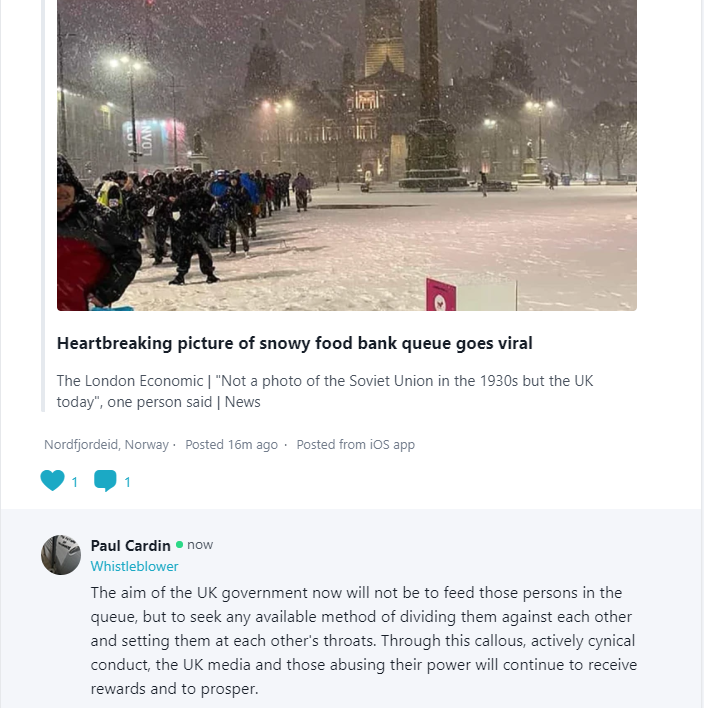Viewport: 704px width, 708px height.
Task: Click the pink sign in the photo
Action: pyautogui.click(x=441, y=294)
